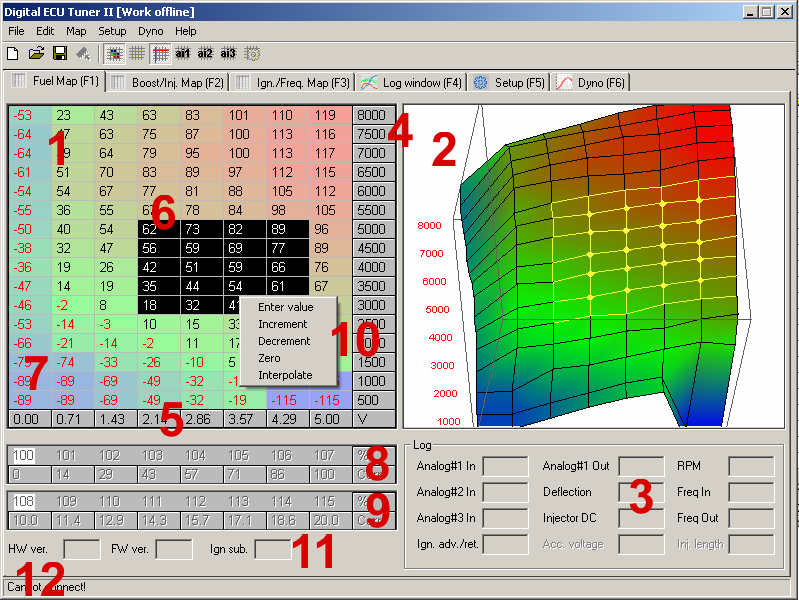The width and height of the screenshot is (799, 600).
Task: Click the FW ver. field
Action: pos(174,550)
